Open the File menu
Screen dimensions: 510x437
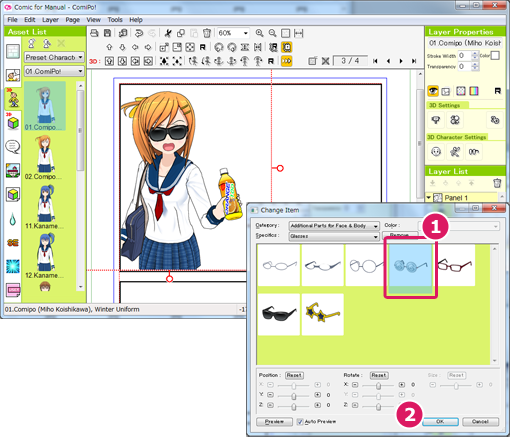12,20
